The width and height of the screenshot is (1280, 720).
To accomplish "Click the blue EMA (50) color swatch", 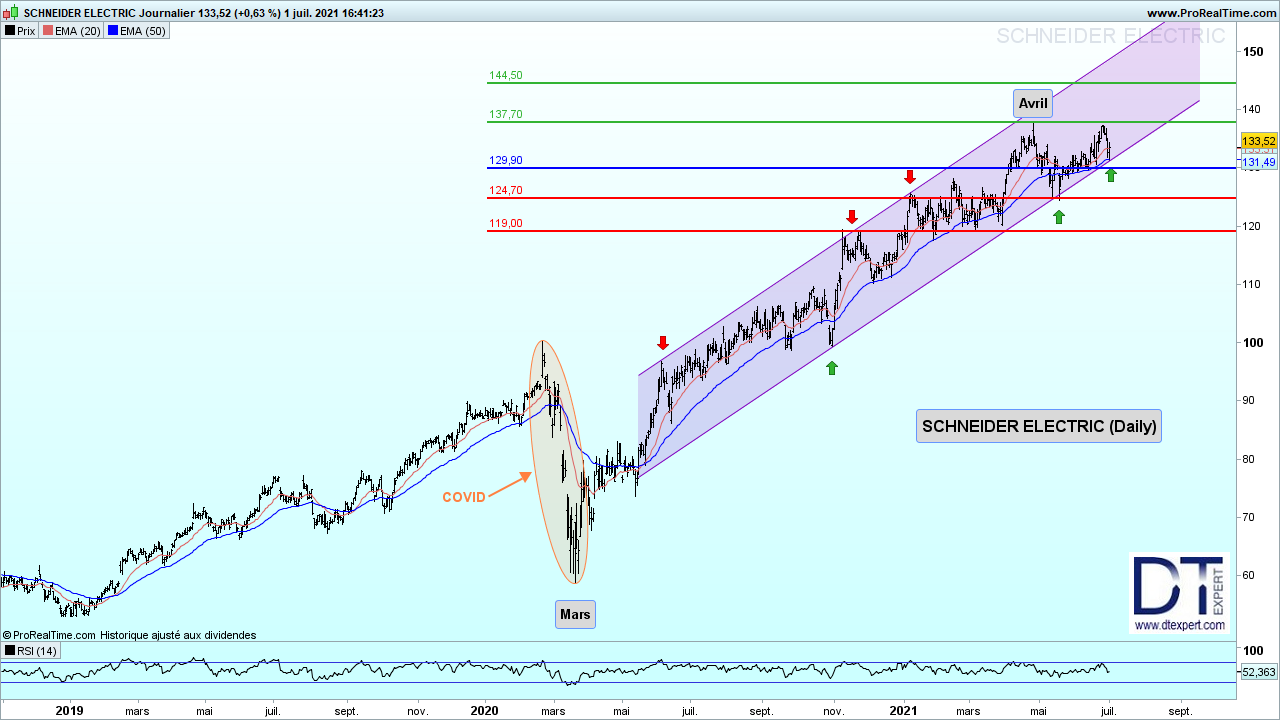I will coord(113,31).
